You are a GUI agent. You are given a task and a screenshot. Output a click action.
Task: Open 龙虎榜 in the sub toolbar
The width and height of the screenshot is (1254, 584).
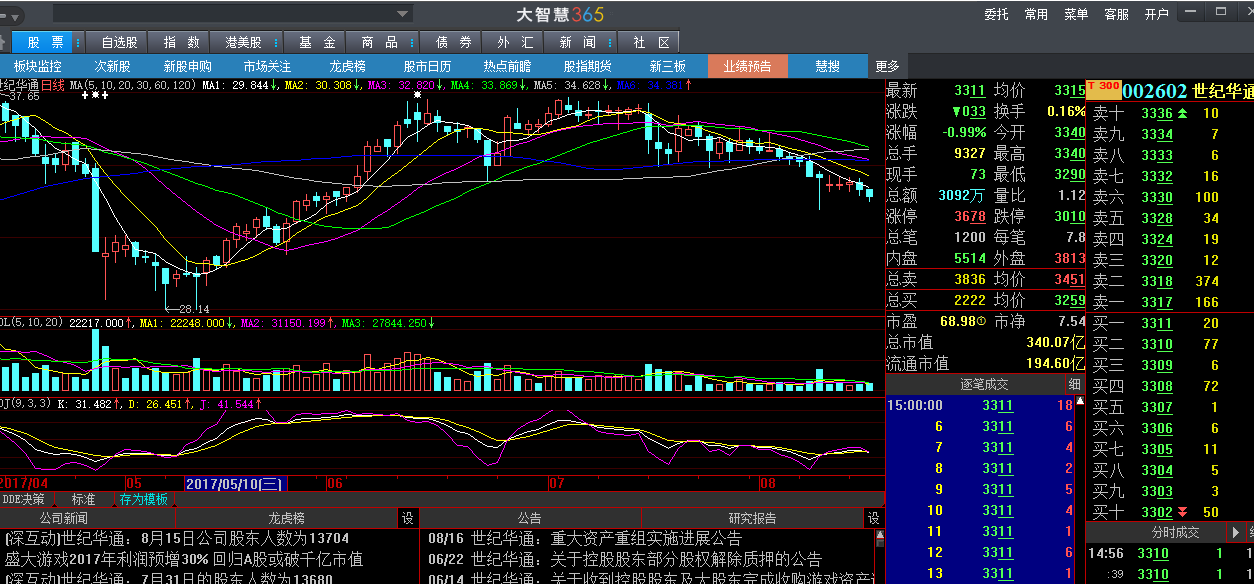coord(347,66)
